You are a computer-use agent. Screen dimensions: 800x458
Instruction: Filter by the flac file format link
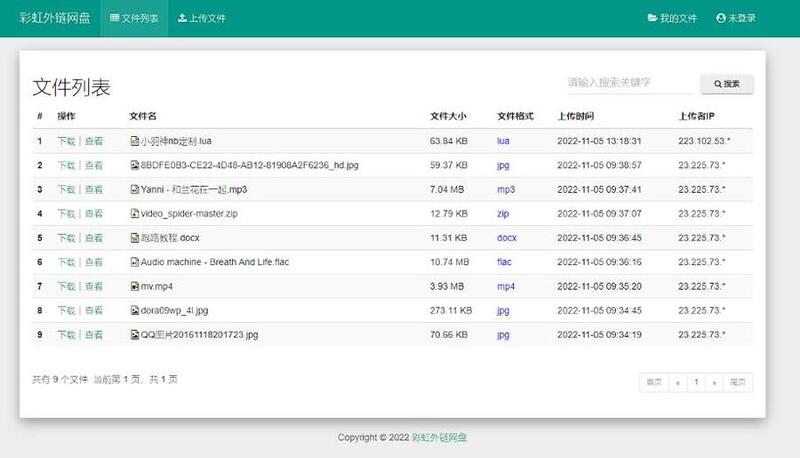[505, 262]
